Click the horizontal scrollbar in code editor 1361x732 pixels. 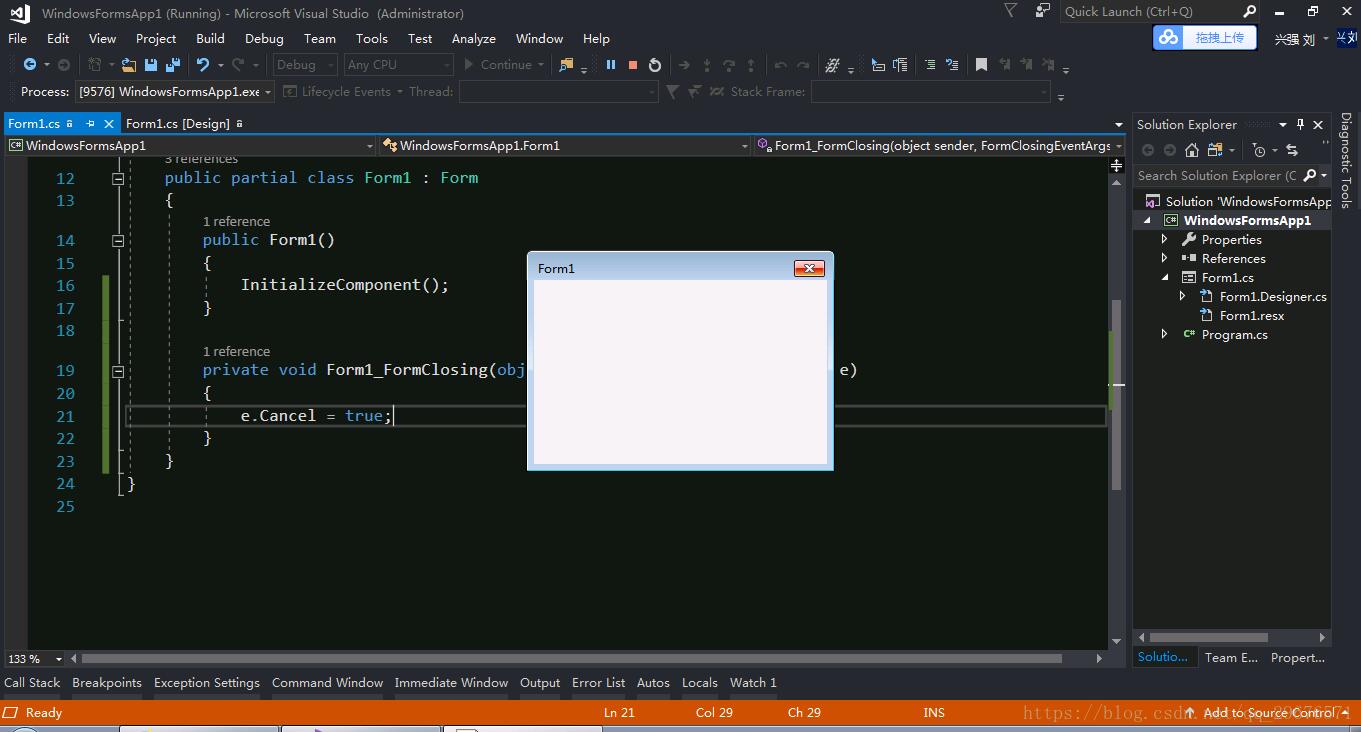point(570,659)
